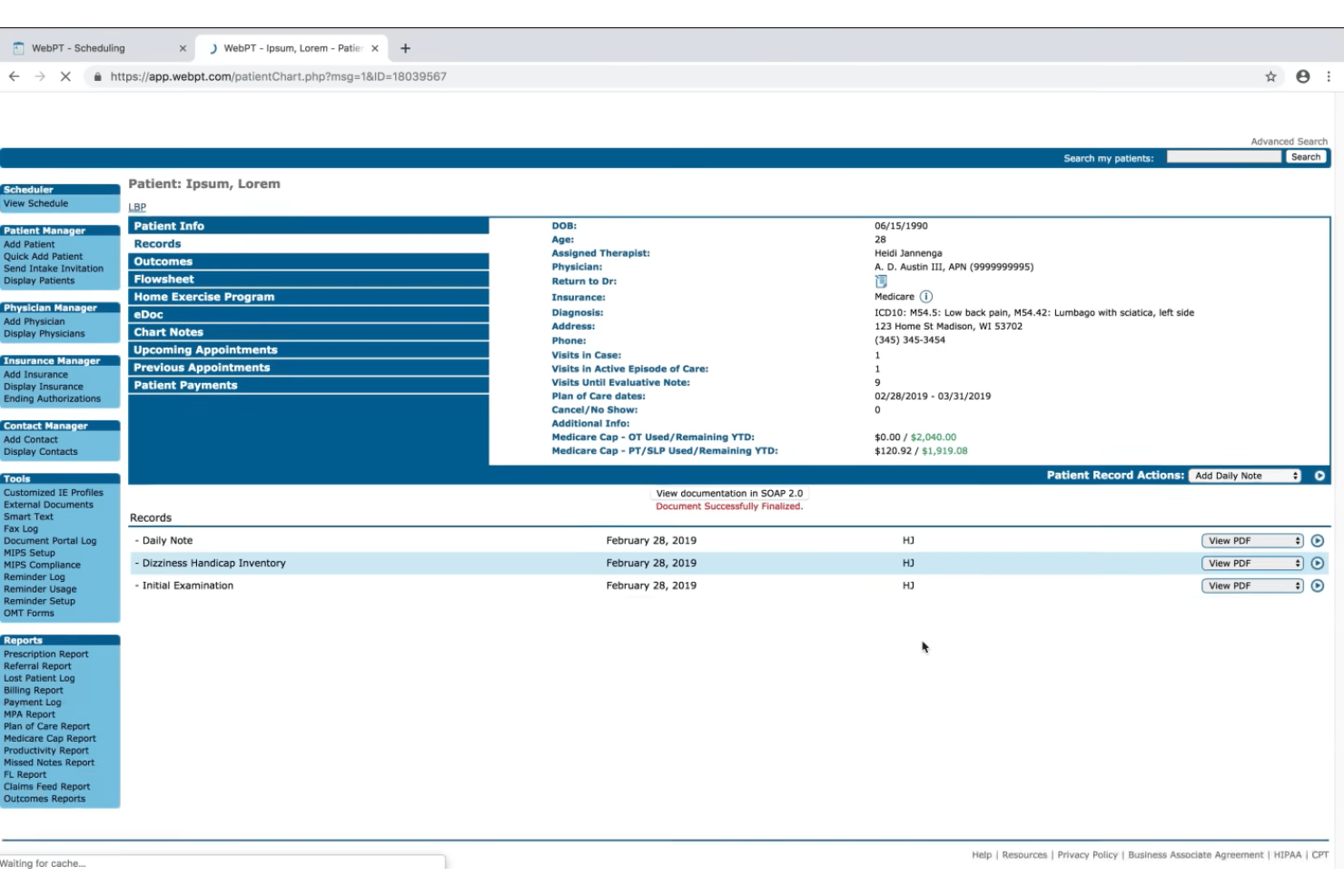Click the Search my patients input field
The image size is (1344, 896).
pyautogui.click(x=1223, y=157)
